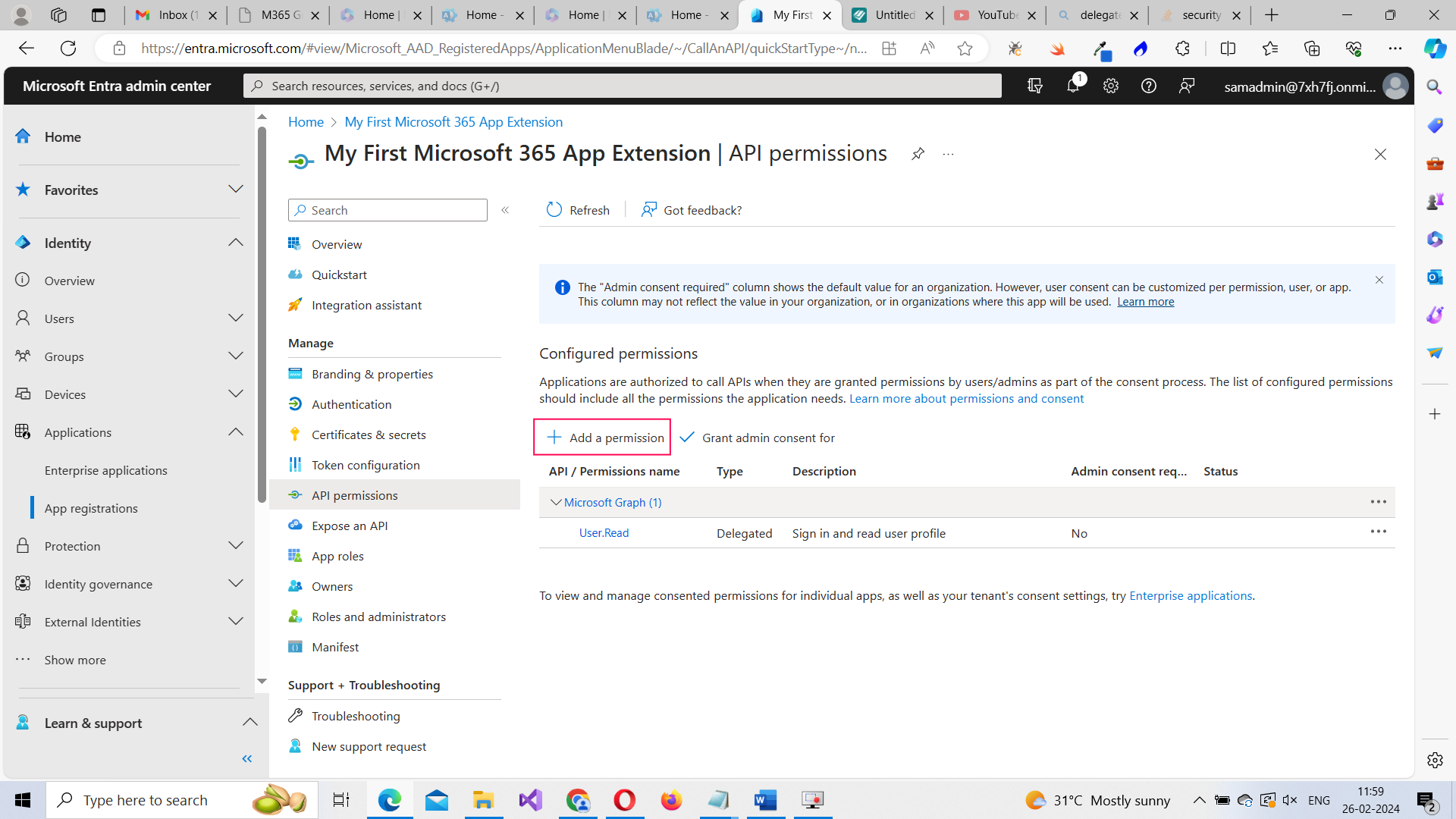
Task: Select Expose an API
Action: click(349, 526)
